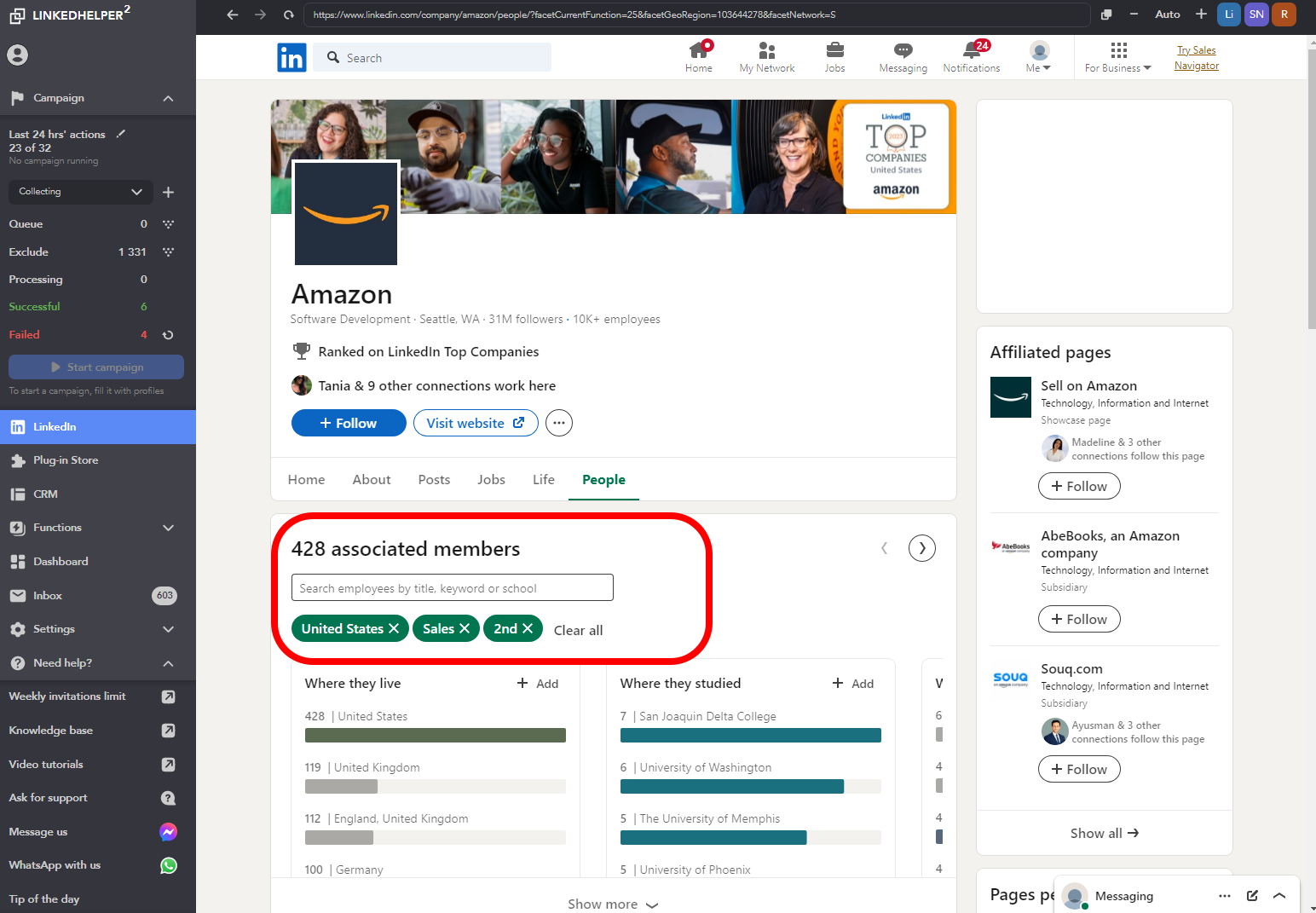Remove the Sales filter chip
Image resolution: width=1316 pixels, height=913 pixels.
pyautogui.click(x=465, y=628)
